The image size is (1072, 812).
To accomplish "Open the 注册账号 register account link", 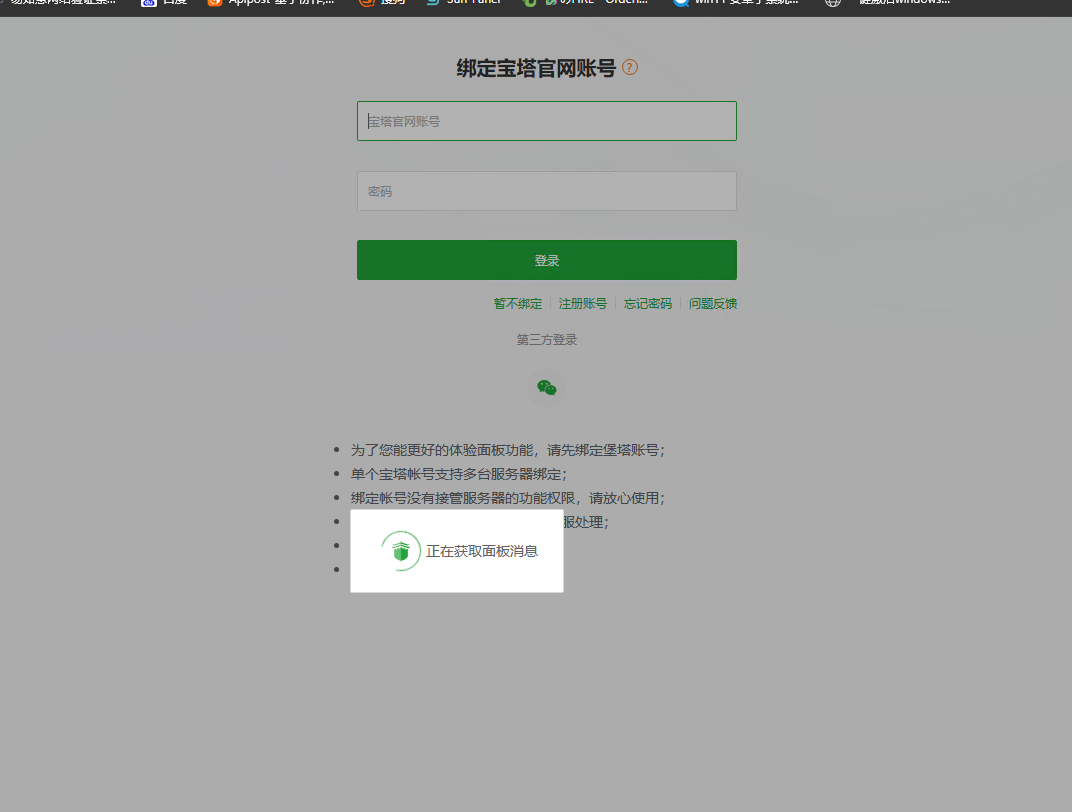I will [582, 303].
